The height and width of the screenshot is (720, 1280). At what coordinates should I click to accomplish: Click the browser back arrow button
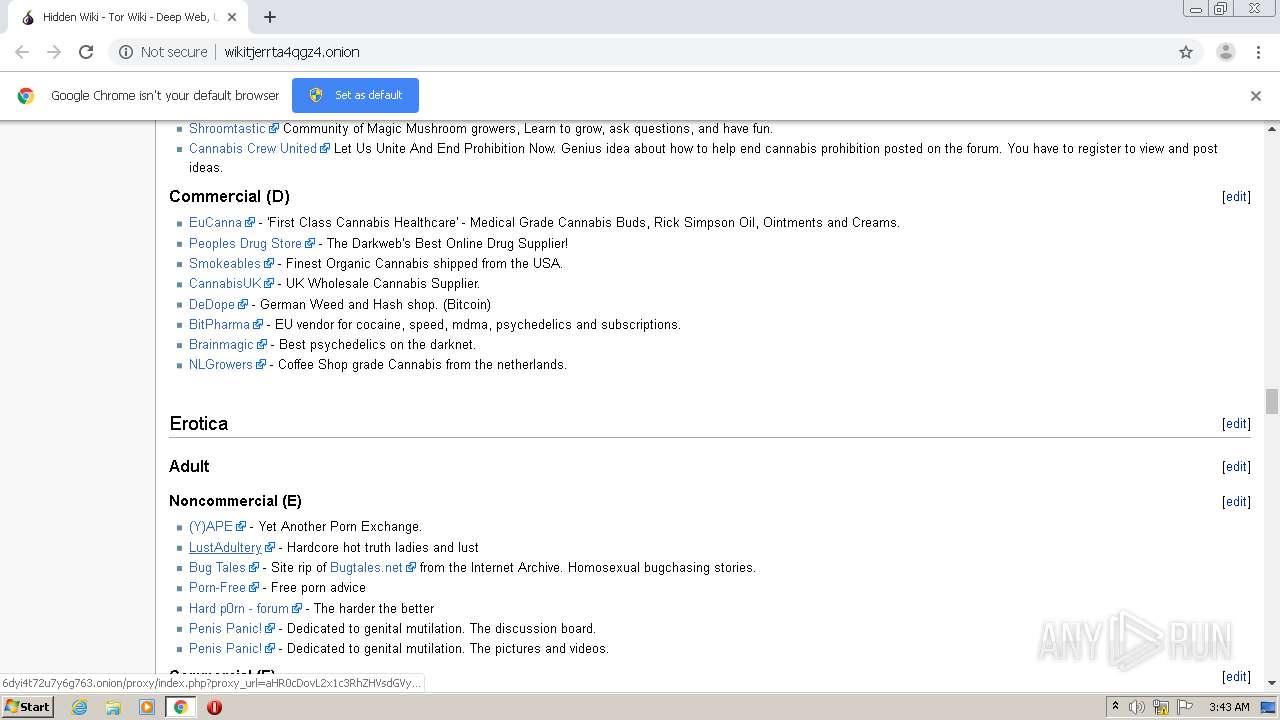point(22,52)
